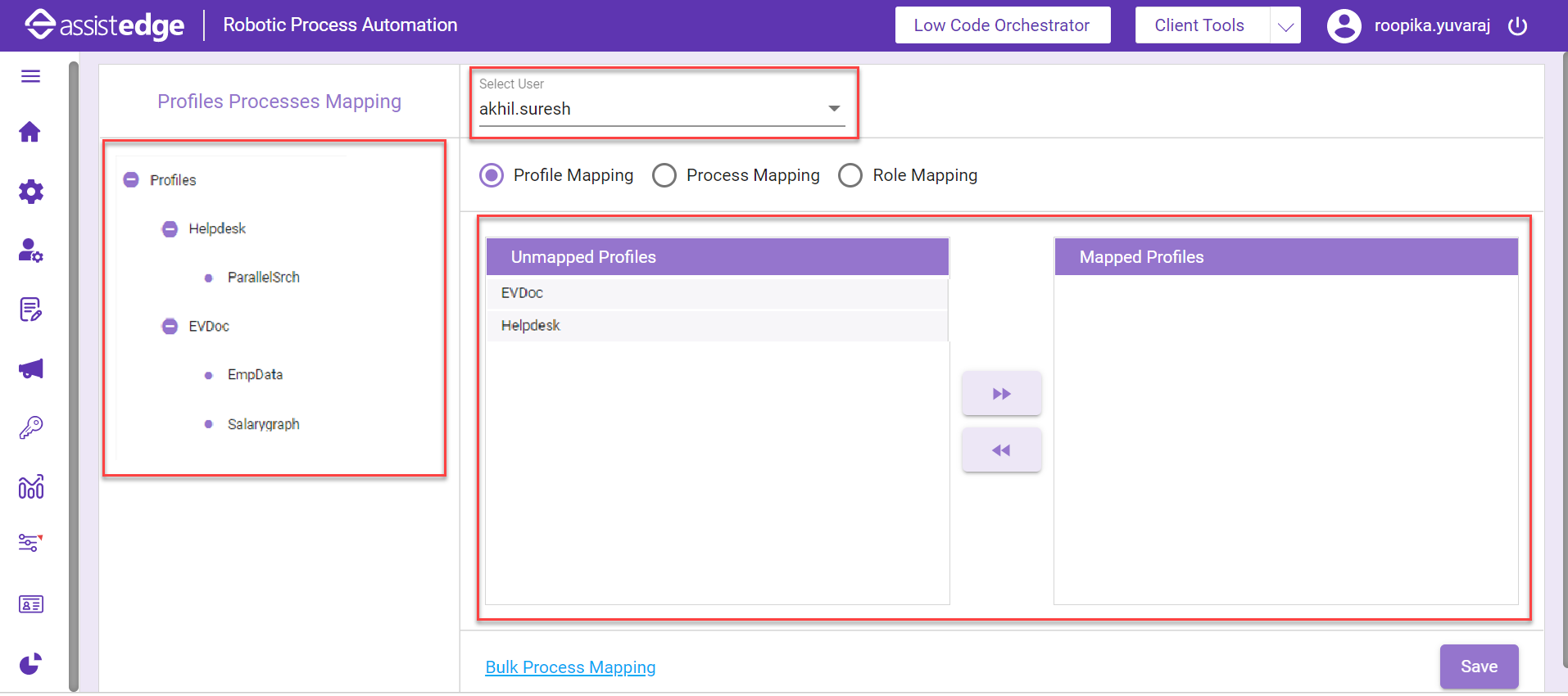
Task: Open the key credentials icon
Action: 30,427
